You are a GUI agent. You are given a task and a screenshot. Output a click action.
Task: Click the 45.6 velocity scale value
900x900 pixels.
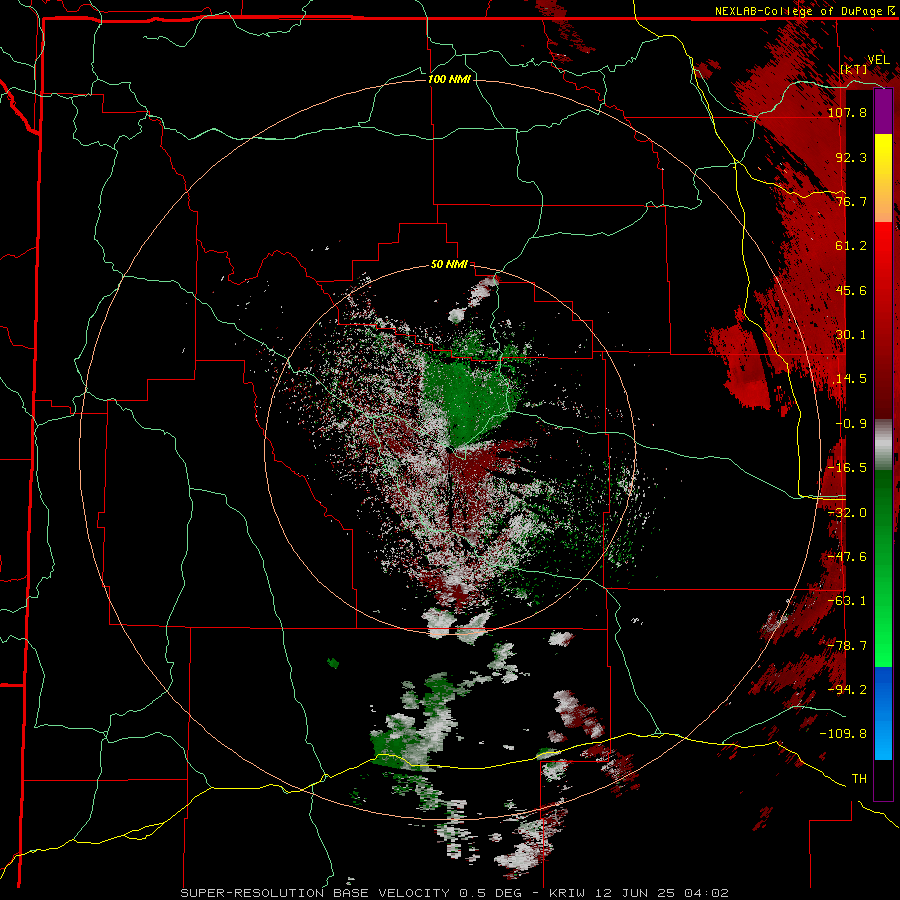pos(851,290)
